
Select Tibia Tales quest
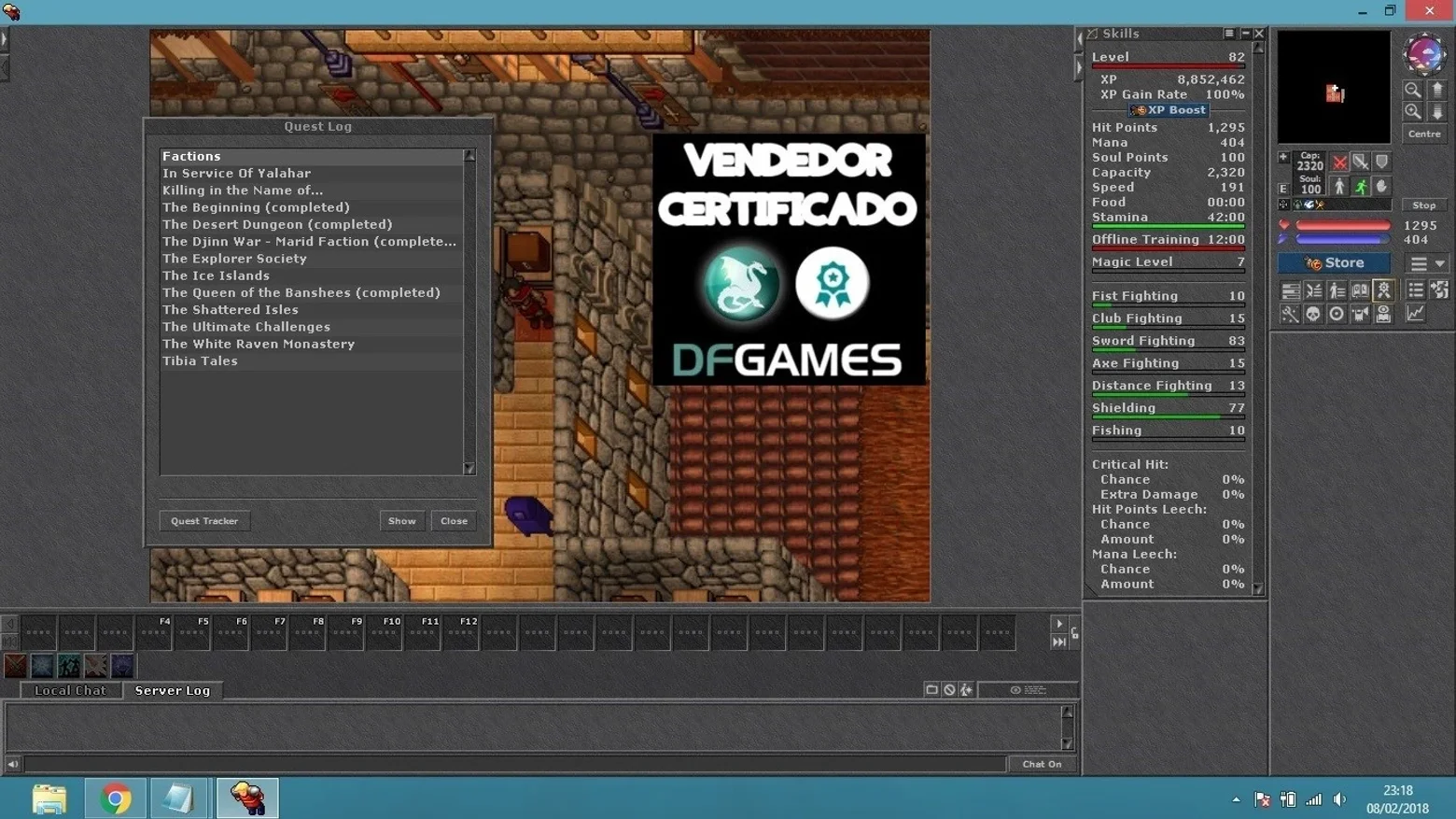(x=312, y=361)
